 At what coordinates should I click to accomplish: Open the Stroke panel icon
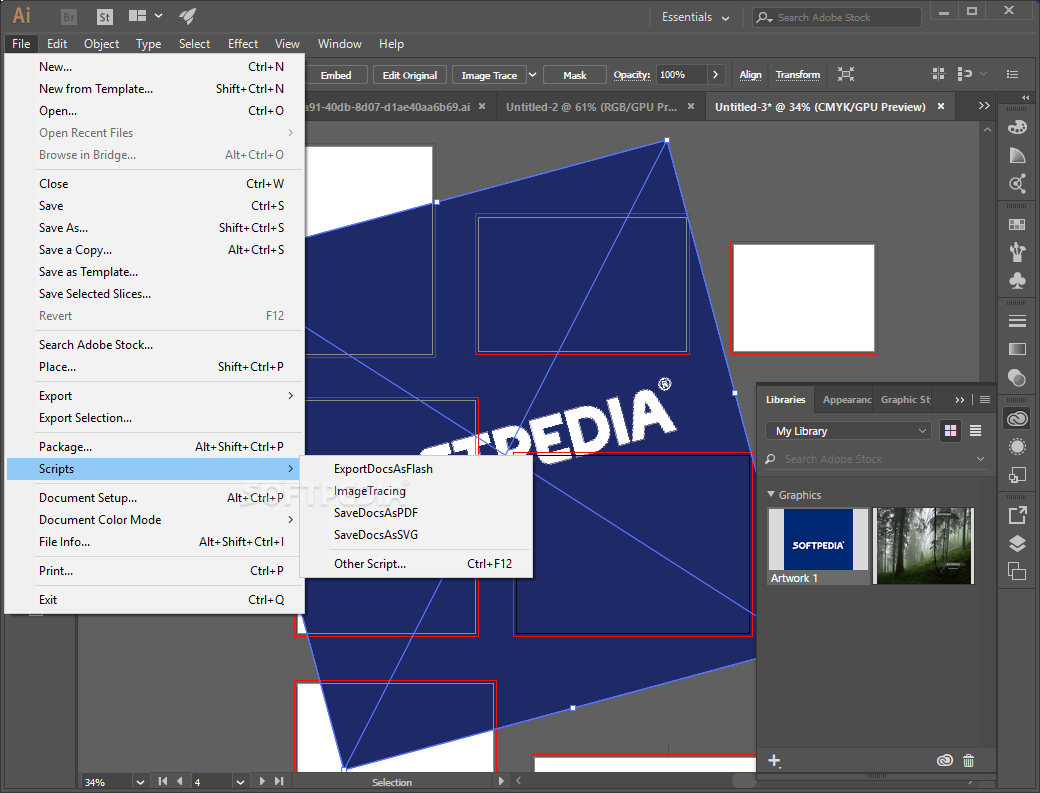point(1017,322)
